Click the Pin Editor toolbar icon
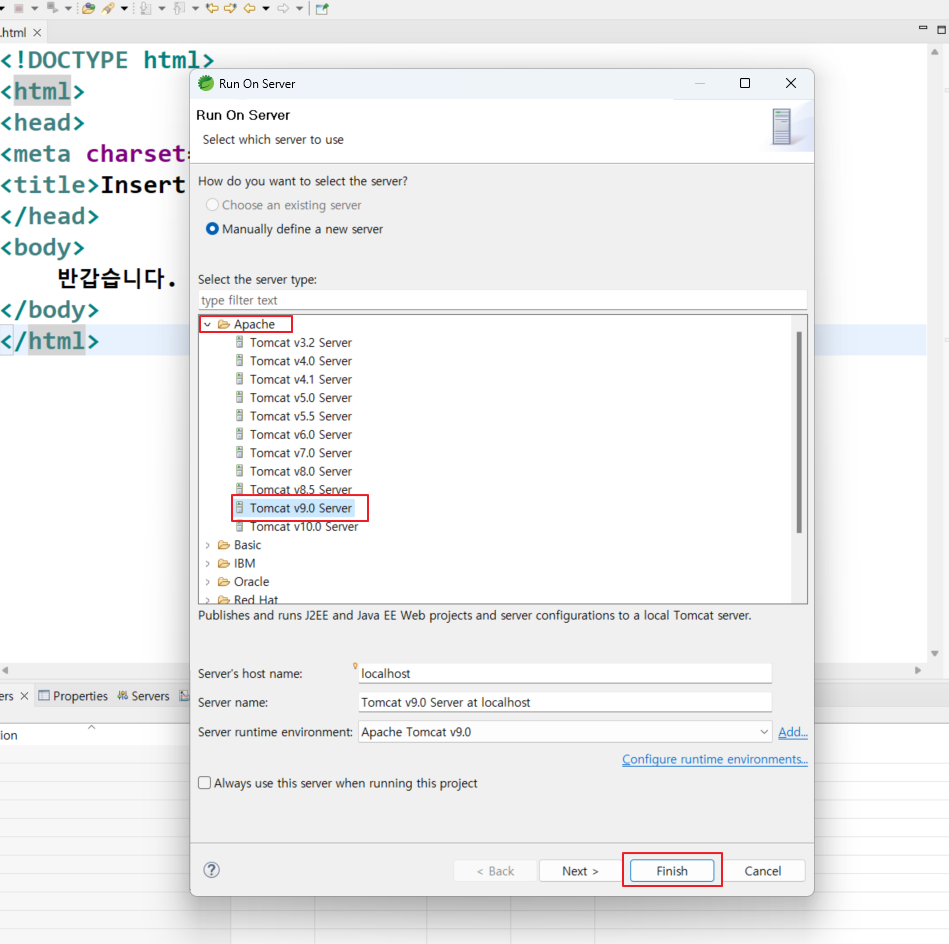Image resolution: width=949 pixels, height=944 pixels. [x=322, y=8]
